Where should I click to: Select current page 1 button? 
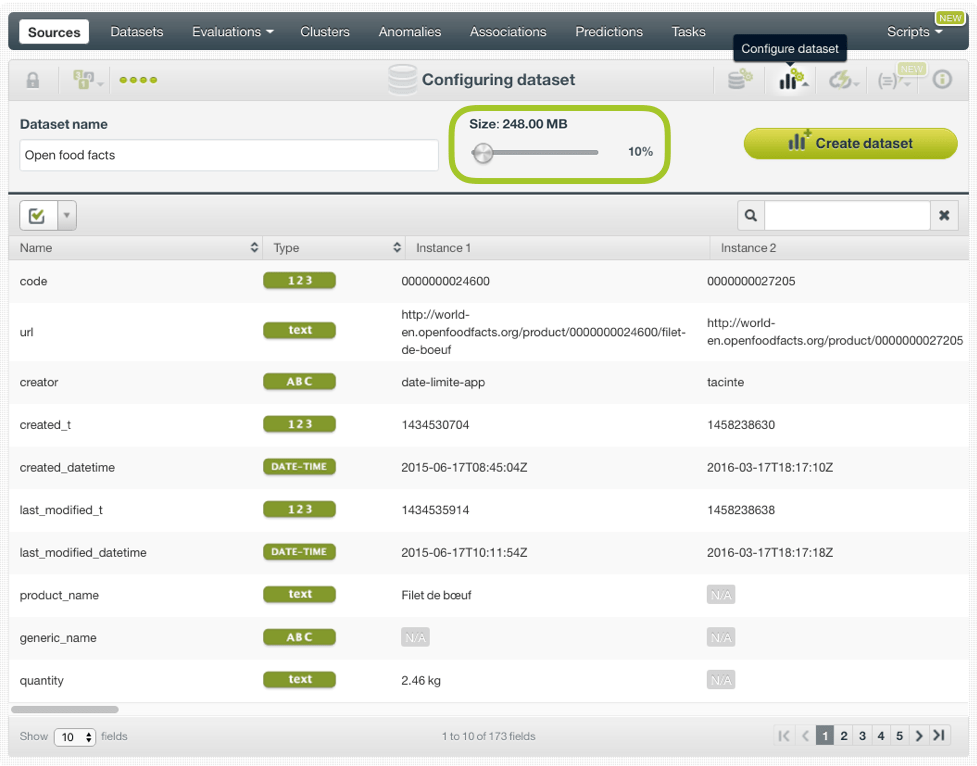824,736
